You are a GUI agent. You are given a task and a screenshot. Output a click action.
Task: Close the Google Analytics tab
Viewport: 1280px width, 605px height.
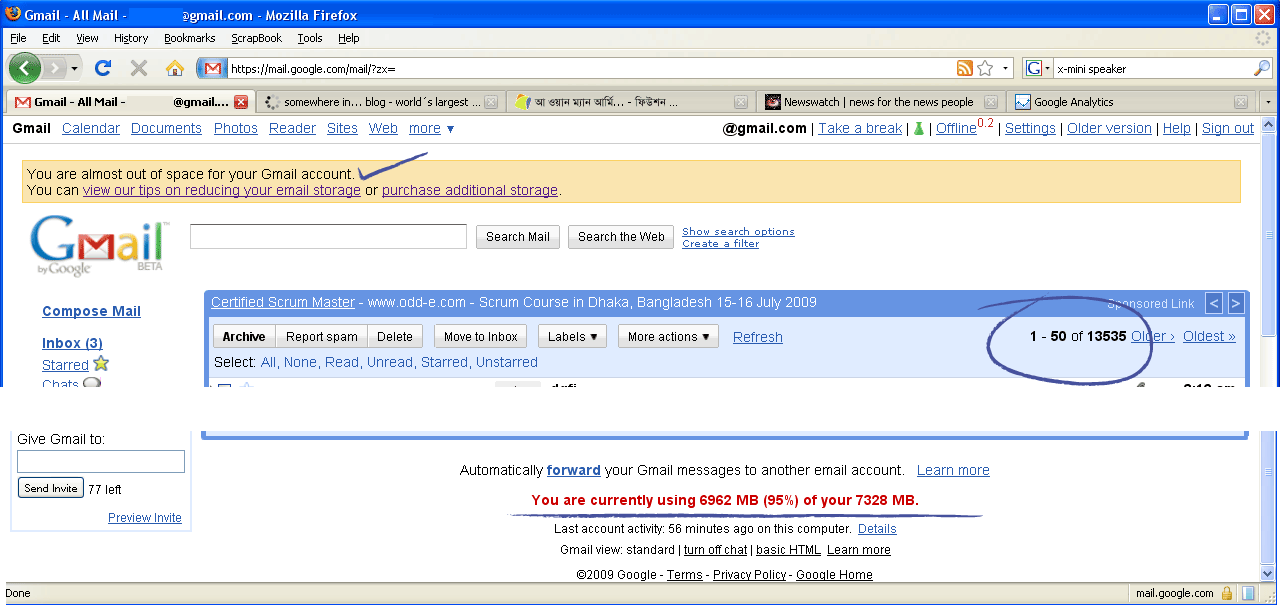(x=1241, y=102)
